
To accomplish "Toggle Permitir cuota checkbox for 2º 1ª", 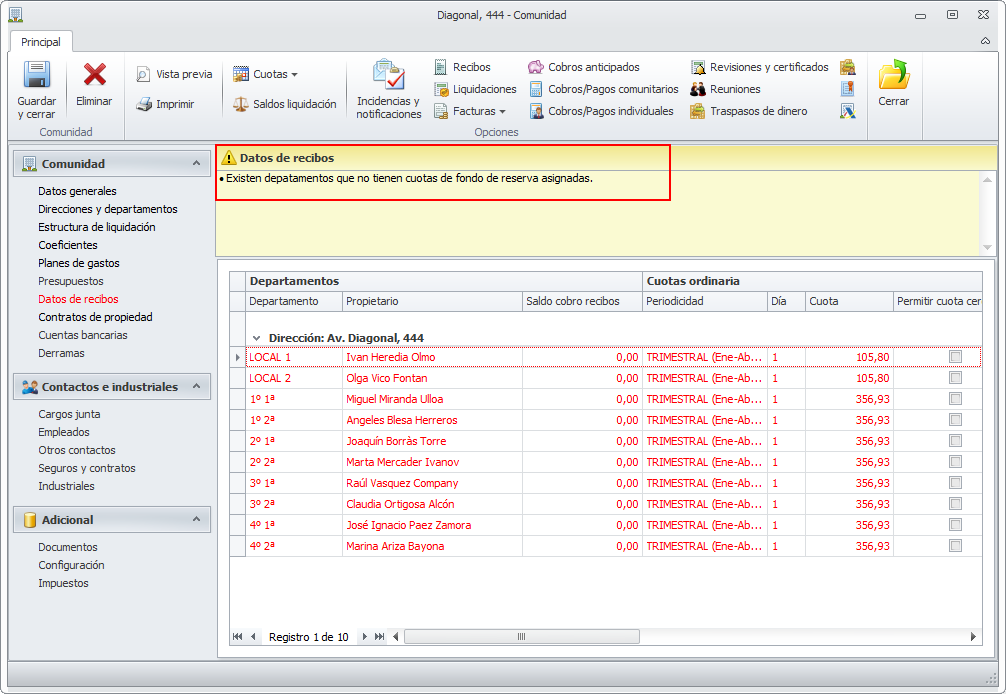I will coord(955,441).
